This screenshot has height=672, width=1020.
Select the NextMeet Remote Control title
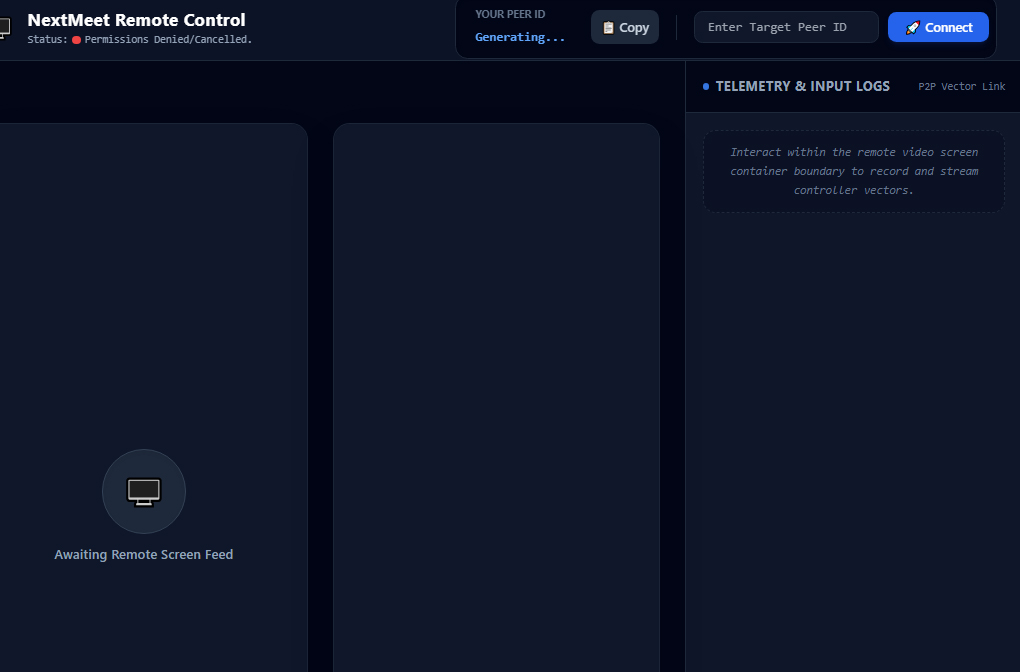coord(137,20)
